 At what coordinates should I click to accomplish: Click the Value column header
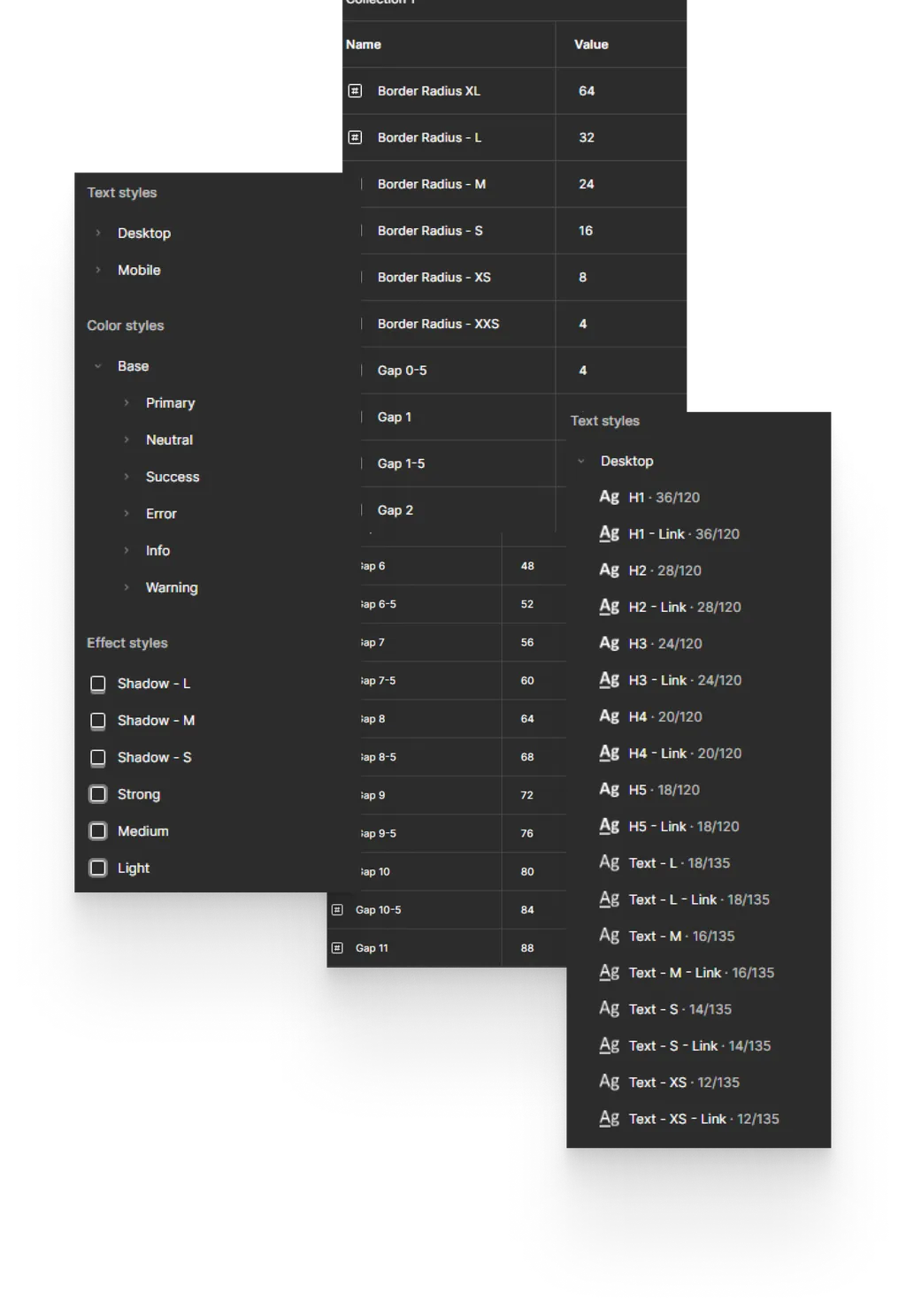[592, 44]
